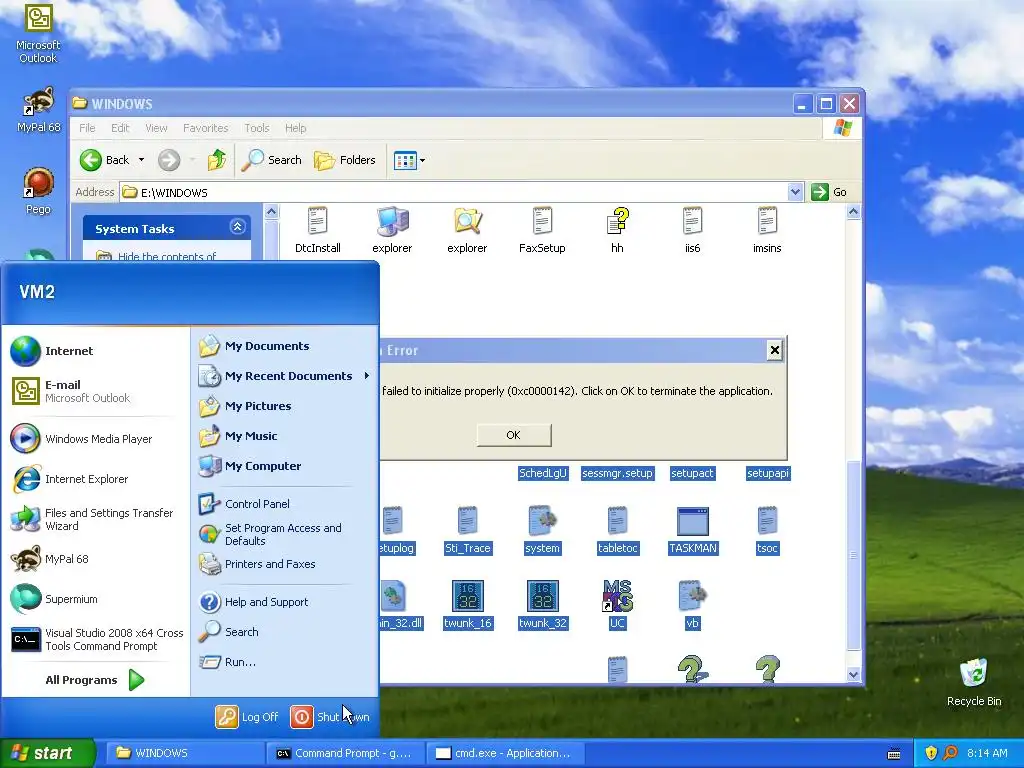Select the explorer file with magnifier icon
The width and height of the screenshot is (1024, 768).
pyautogui.click(x=467, y=230)
